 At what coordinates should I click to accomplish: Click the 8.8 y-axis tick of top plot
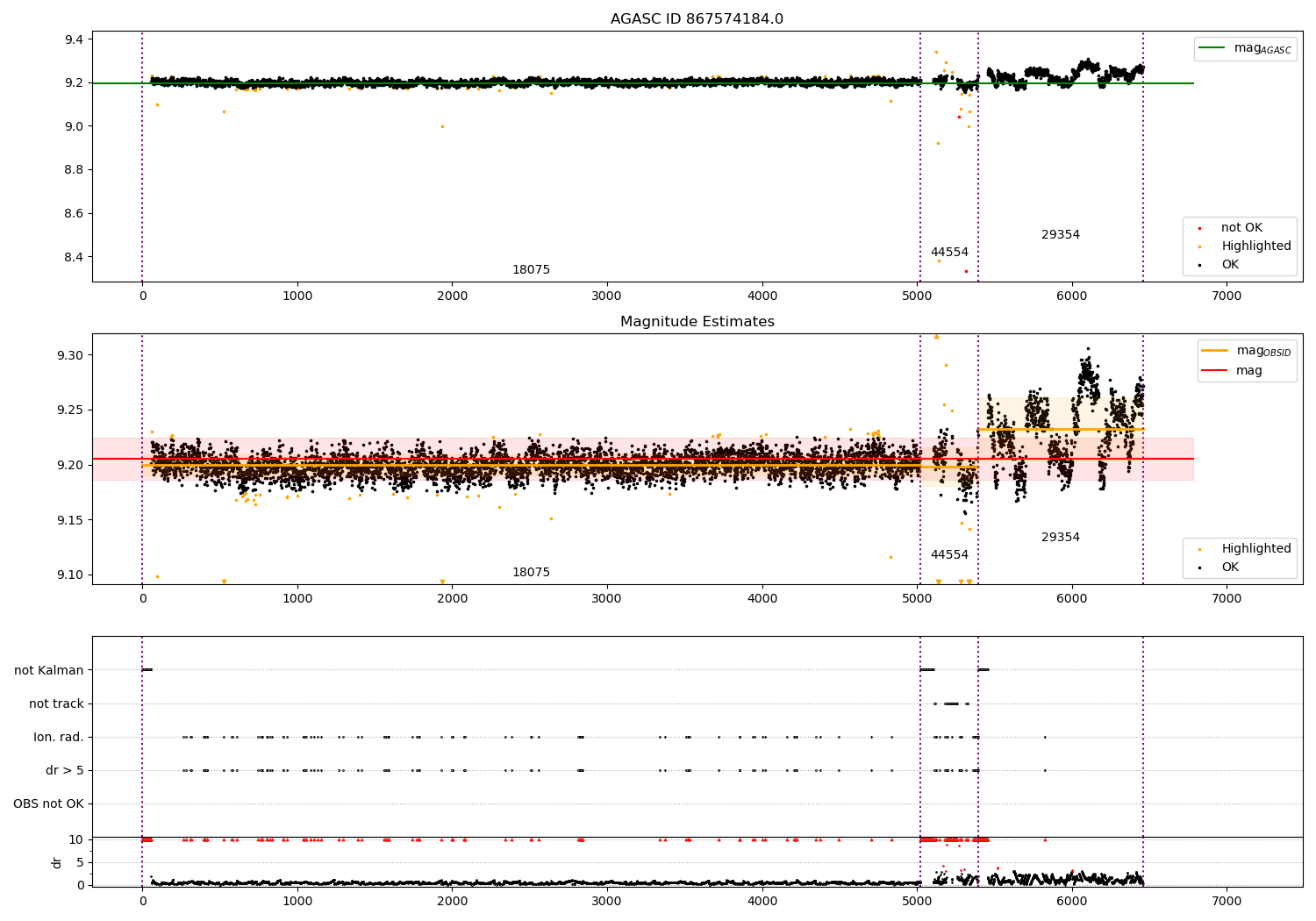click(73, 170)
